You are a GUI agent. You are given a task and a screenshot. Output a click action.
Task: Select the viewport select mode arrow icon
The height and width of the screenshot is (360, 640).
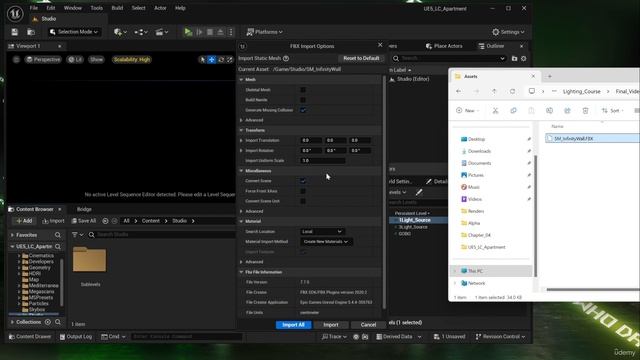tap(202, 60)
